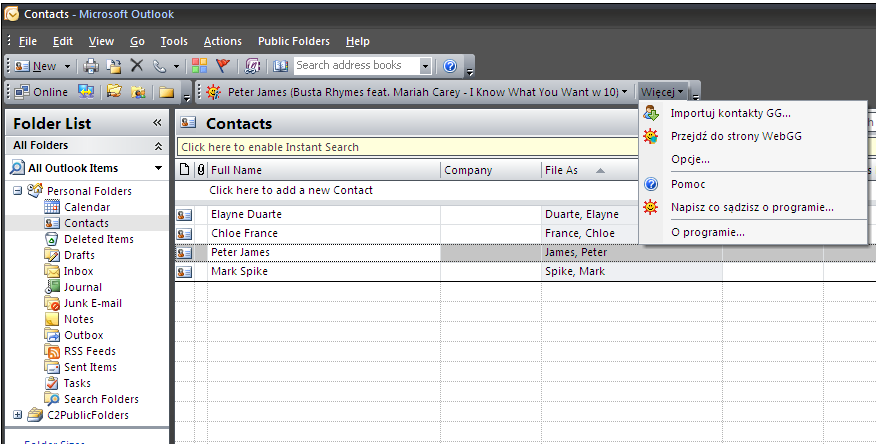Open the Search address books dropdown arrow
The width and height of the screenshot is (876, 444).
[425, 66]
